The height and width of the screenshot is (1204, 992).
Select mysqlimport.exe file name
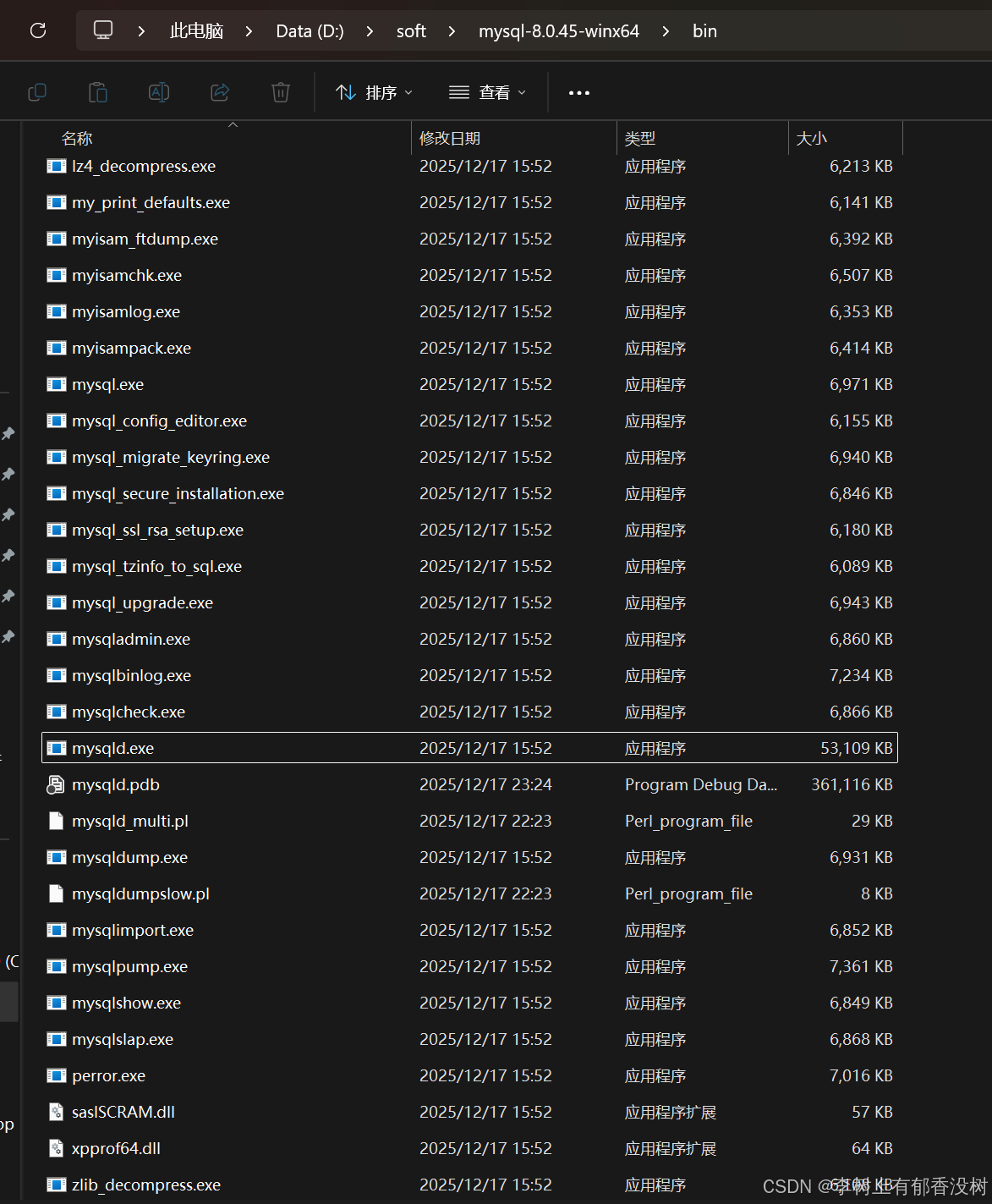(133, 930)
